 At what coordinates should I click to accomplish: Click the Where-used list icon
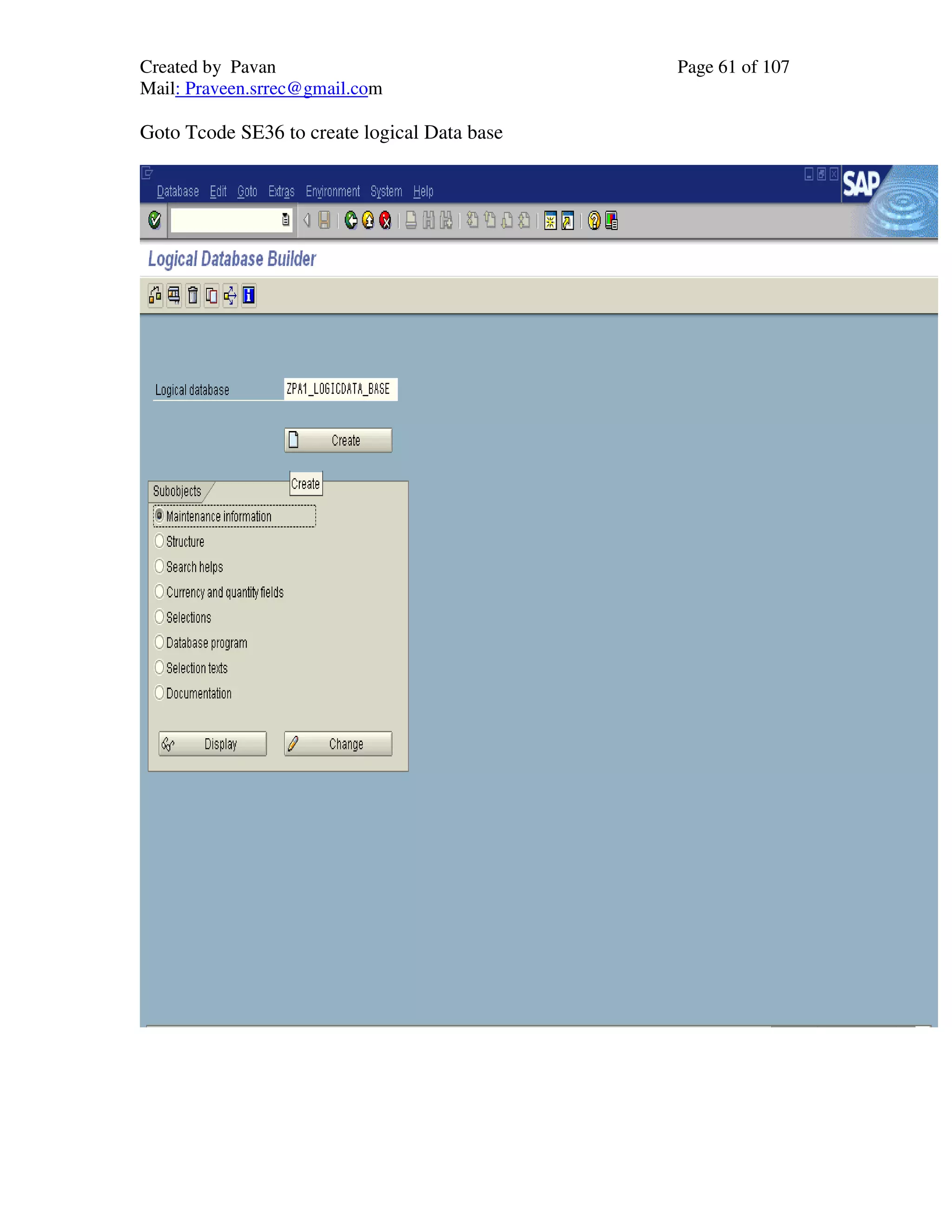tap(174, 296)
